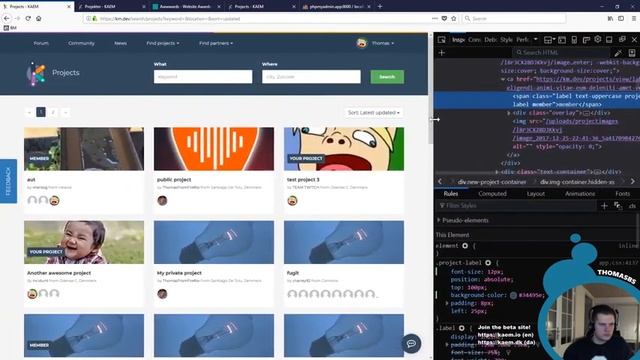Click the selector highlighter icon beside element

point(465,246)
